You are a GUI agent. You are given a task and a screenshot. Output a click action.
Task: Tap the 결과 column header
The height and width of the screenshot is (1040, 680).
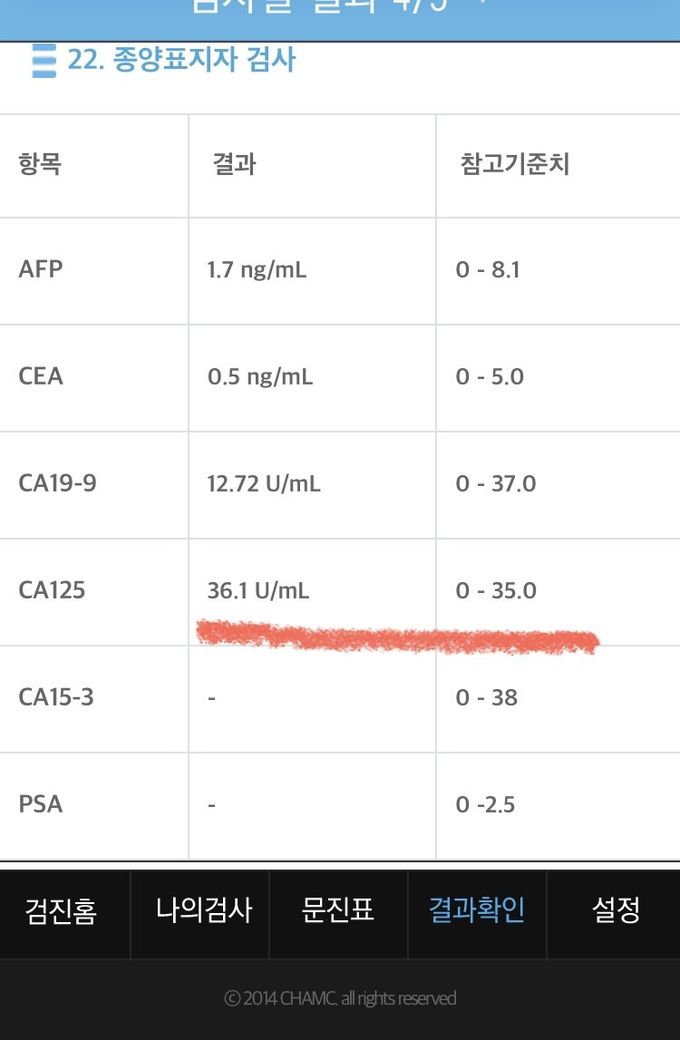(x=234, y=164)
